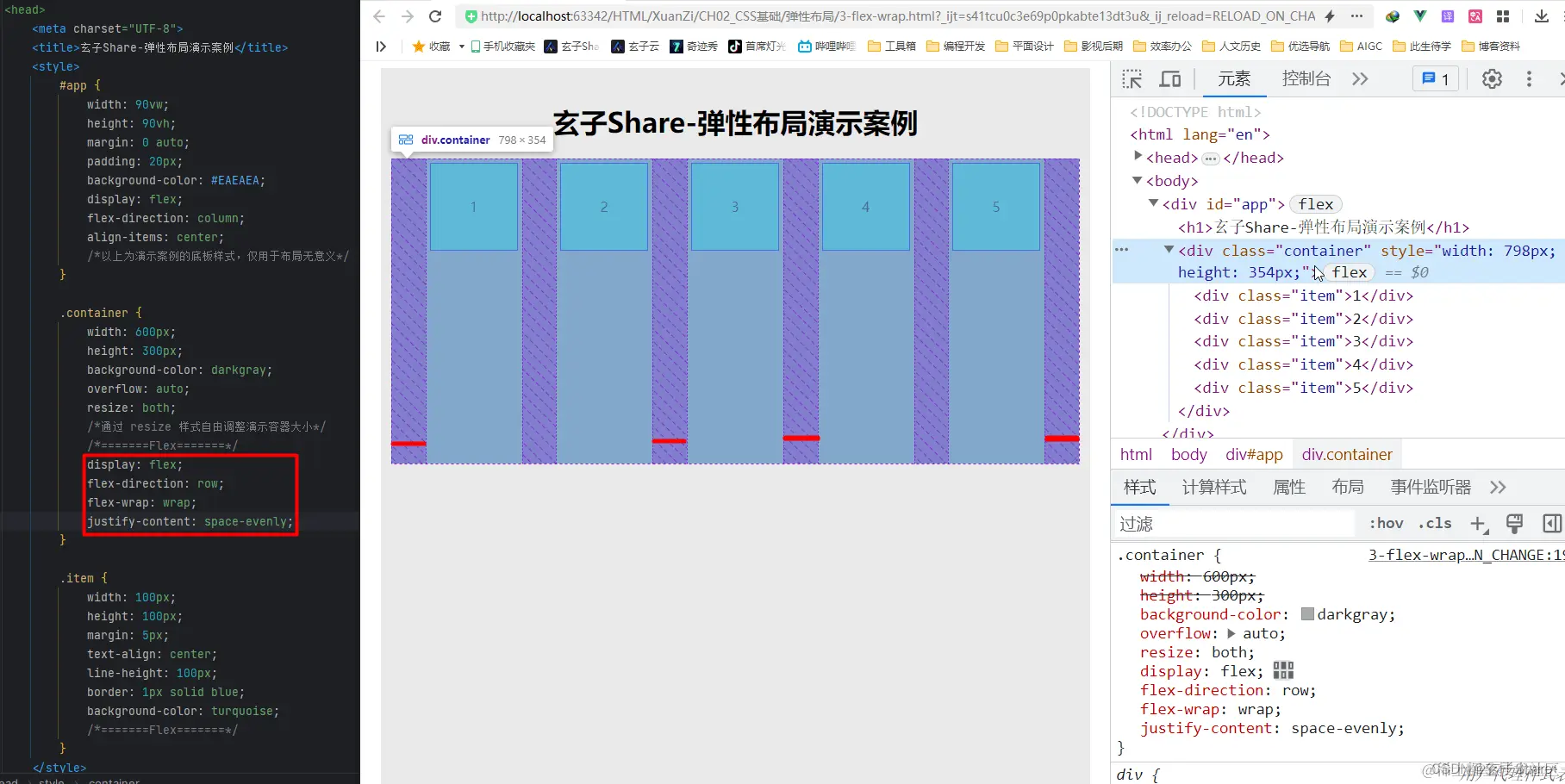Toggle .cls element classes editor
Image resolution: width=1565 pixels, height=784 pixels.
point(1434,523)
